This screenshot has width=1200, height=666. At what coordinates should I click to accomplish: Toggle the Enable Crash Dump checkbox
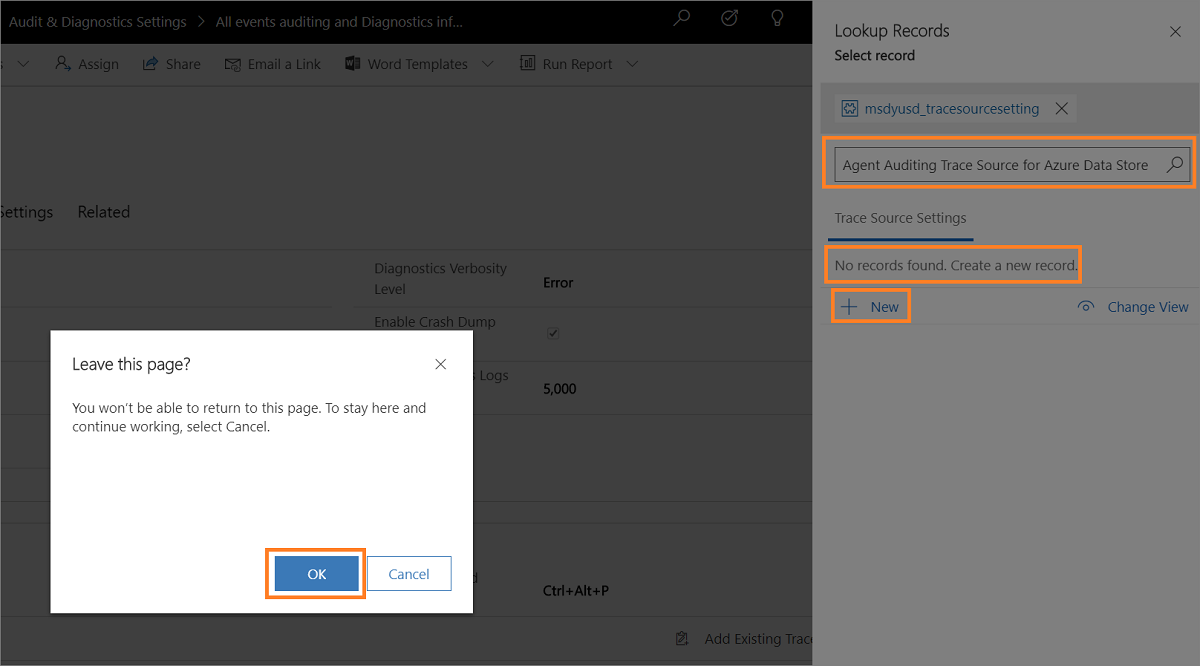click(x=553, y=333)
